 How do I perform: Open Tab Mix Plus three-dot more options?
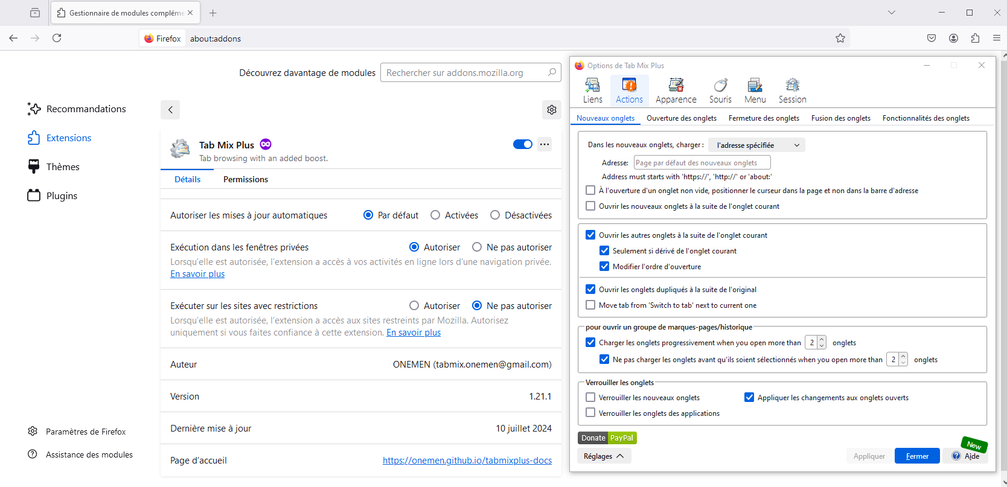click(x=544, y=144)
